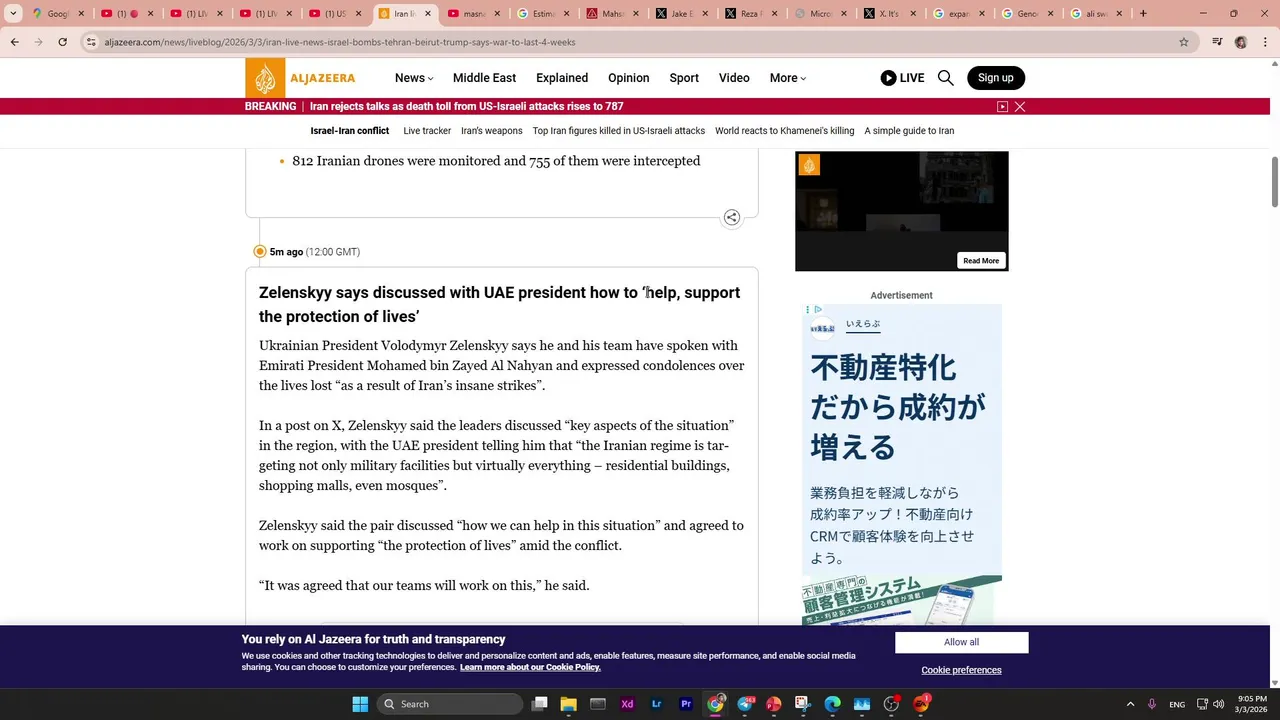Open Chrome's three-dot menu
This screenshot has height=720, width=1280.
[x=1264, y=42]
